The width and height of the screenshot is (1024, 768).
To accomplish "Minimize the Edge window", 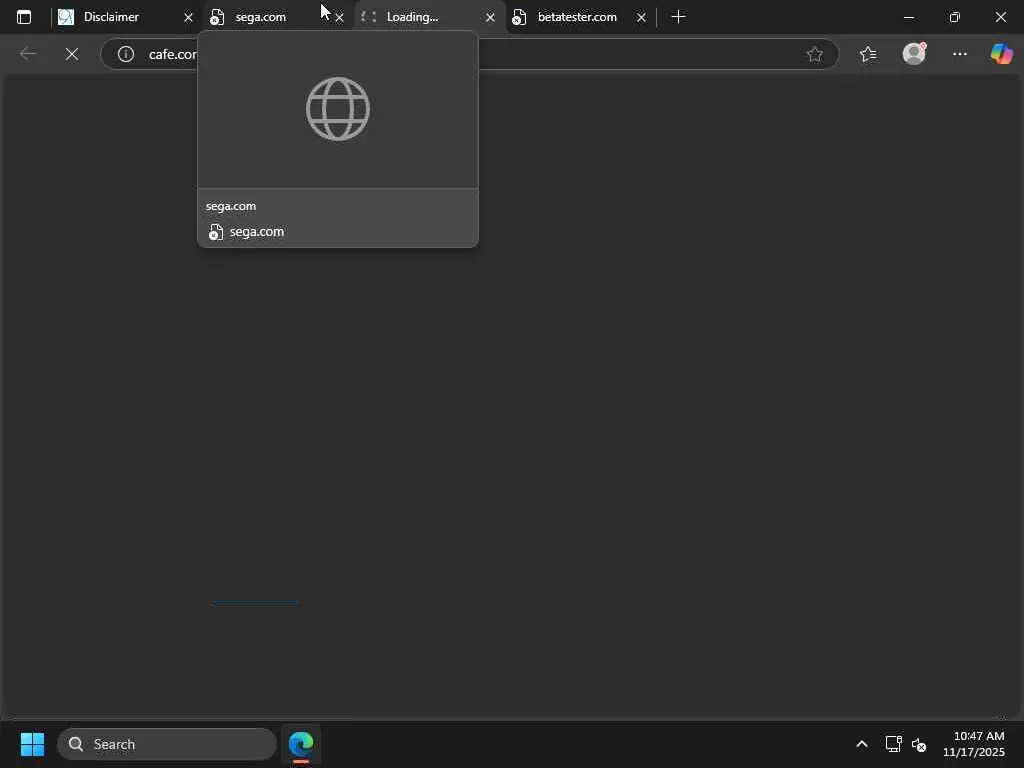I will (x=908, y=17).
